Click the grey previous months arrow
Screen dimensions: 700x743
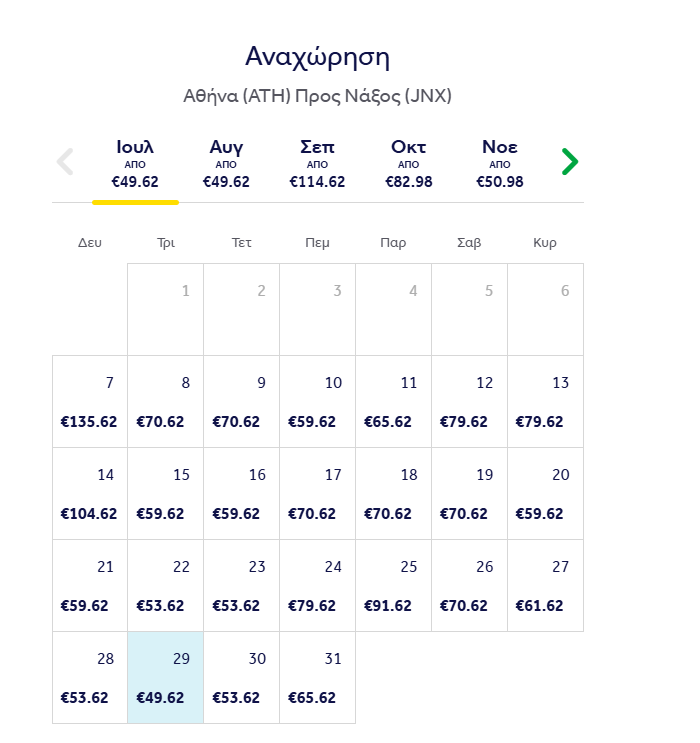[65, 162]
